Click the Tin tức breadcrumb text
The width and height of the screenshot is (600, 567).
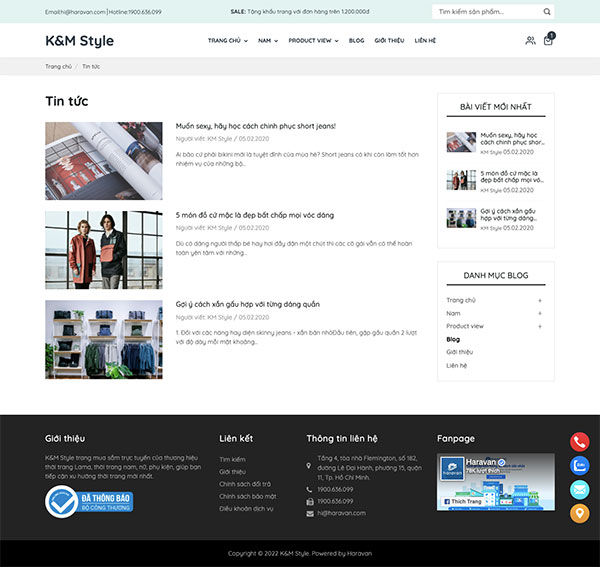coord(91,67)
